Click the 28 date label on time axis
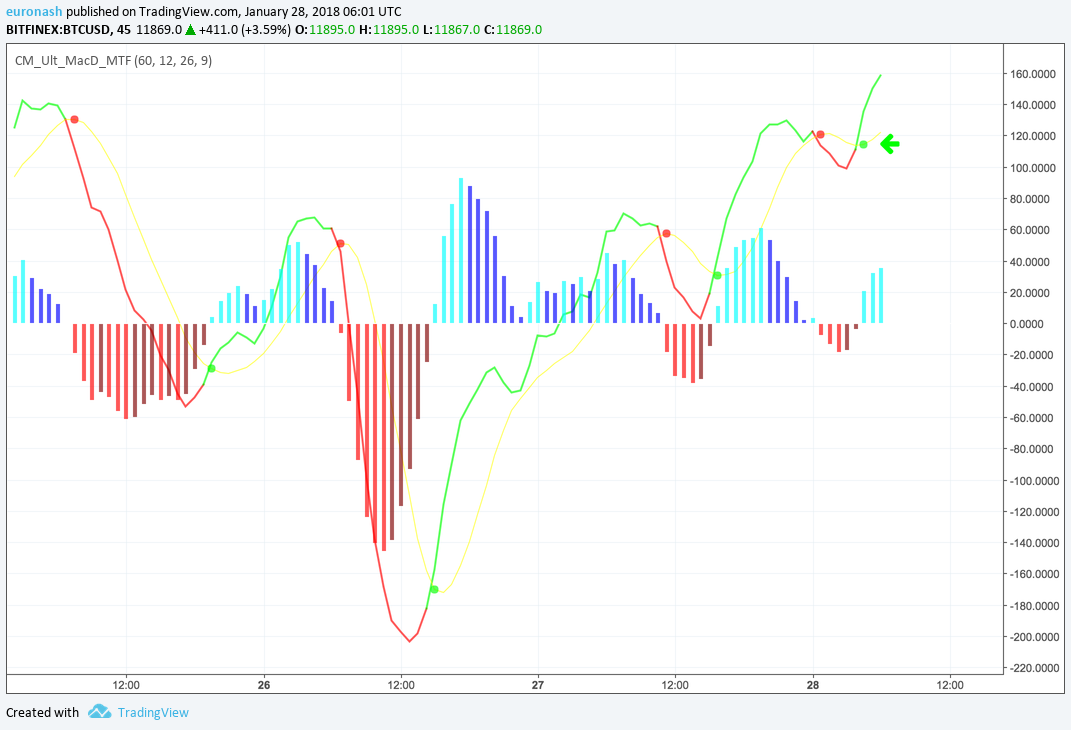This screenshot has height=730, width=1071. (x=813, y=685)
